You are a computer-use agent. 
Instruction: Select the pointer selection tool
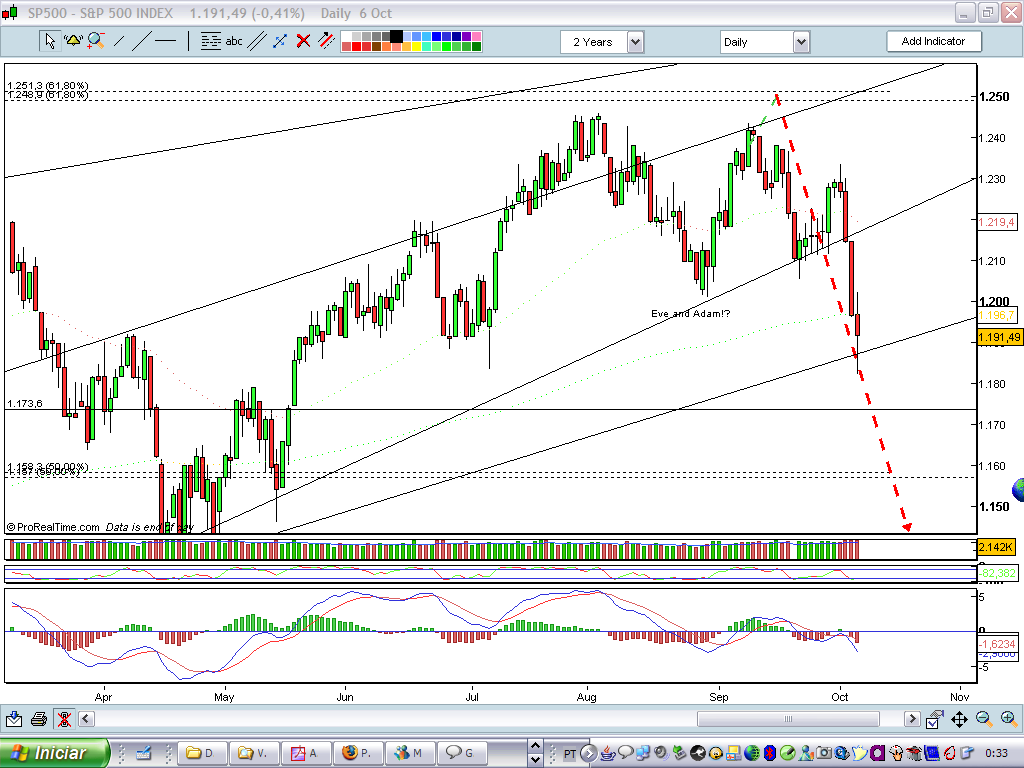click(50, 41)
